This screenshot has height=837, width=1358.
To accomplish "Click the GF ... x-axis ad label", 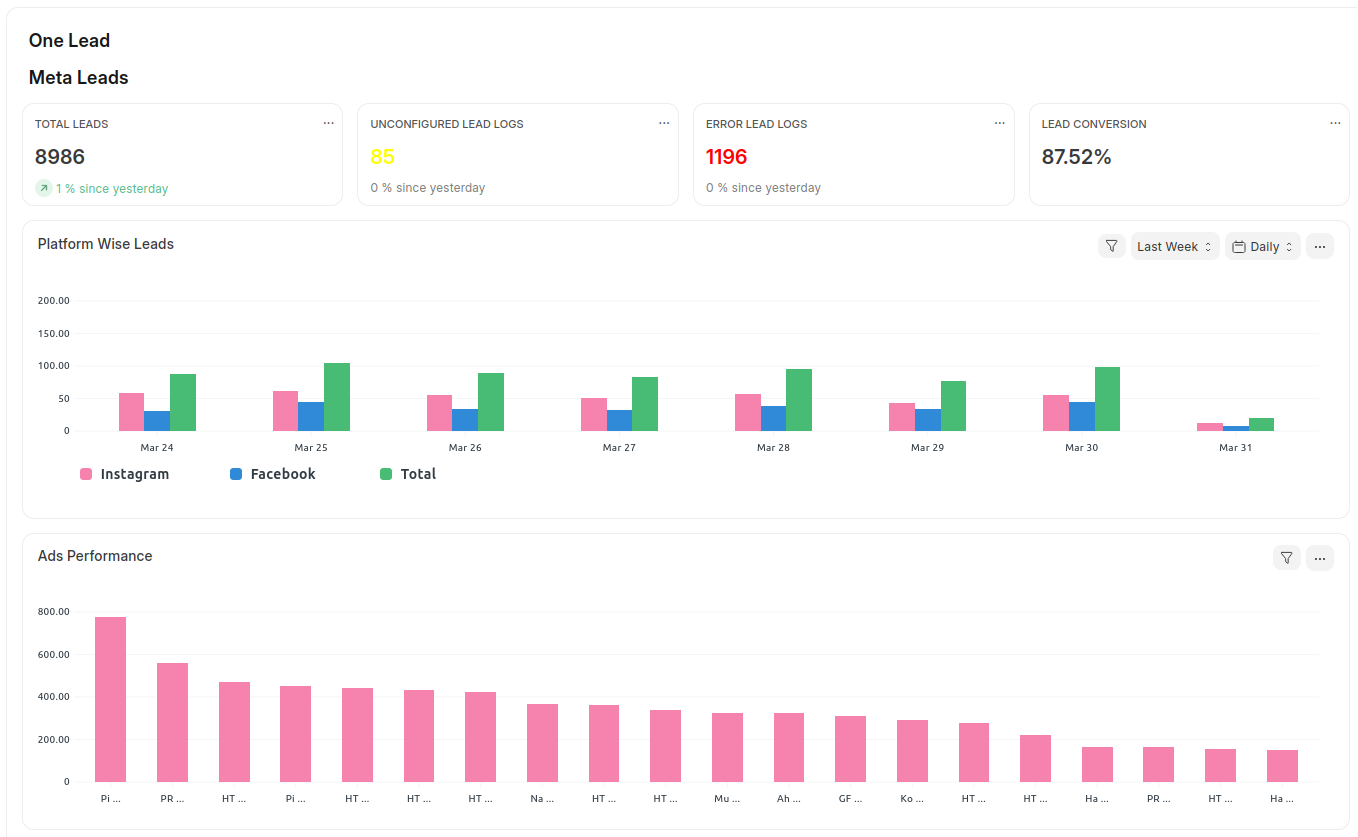I will click(851, 799).
